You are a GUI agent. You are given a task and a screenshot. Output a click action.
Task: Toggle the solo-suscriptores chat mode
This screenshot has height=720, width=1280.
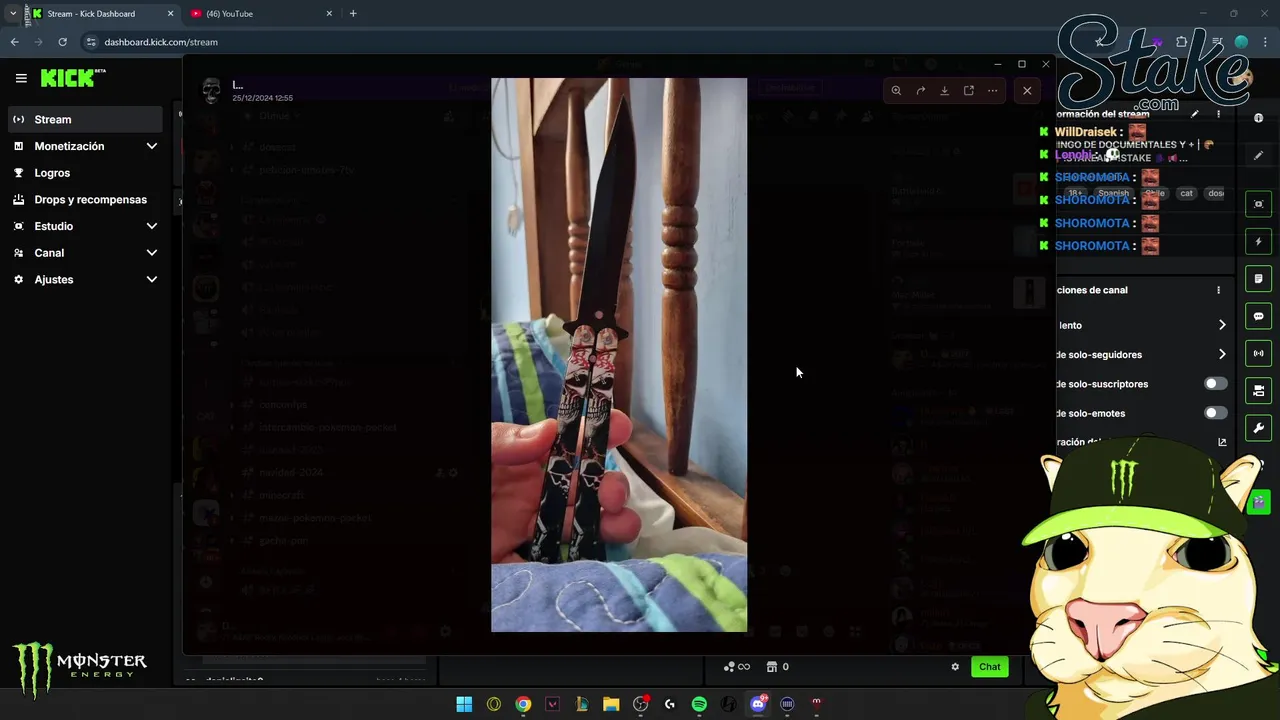click(1216, 384)
